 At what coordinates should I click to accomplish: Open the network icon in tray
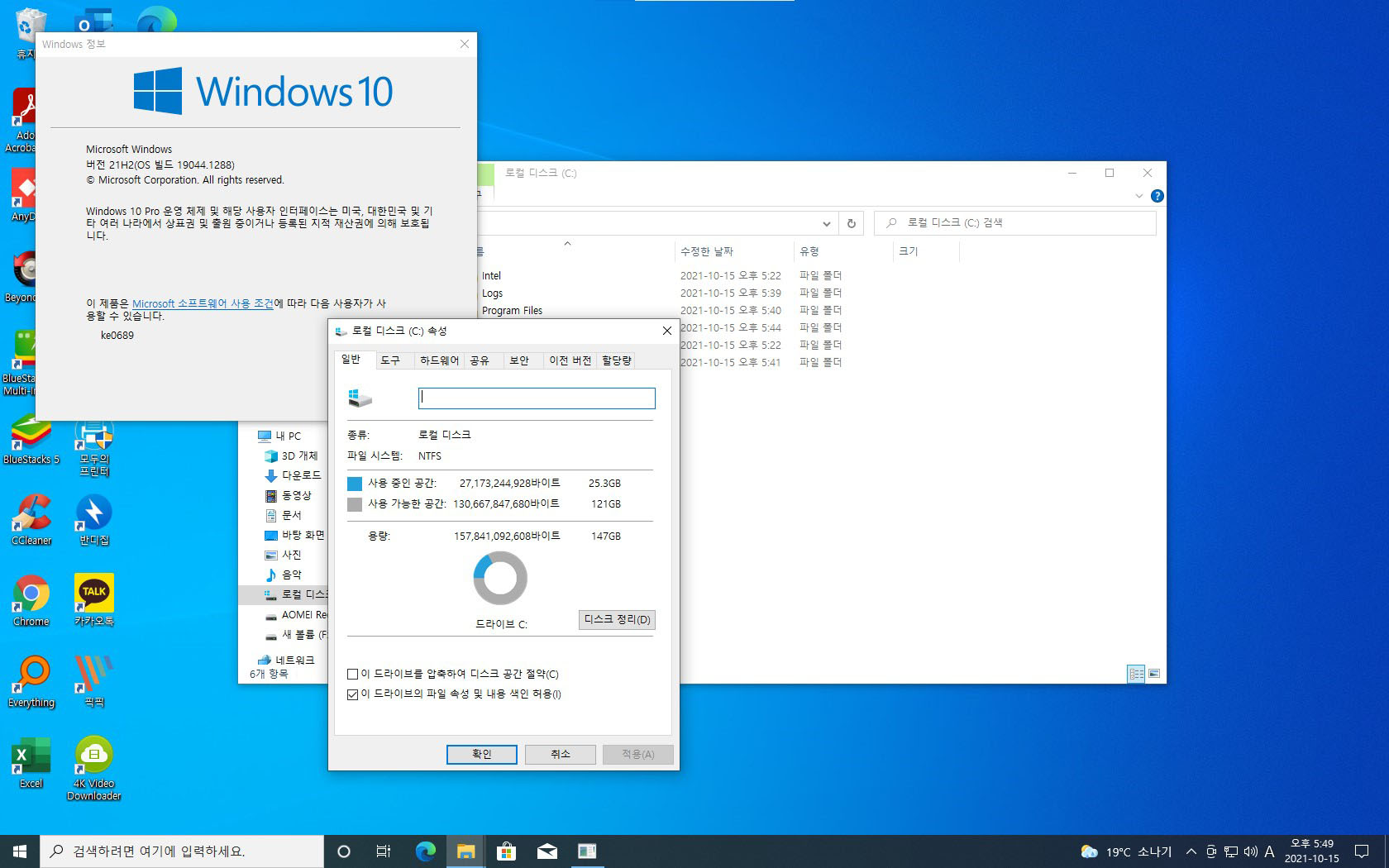(x=1231, y=851)
